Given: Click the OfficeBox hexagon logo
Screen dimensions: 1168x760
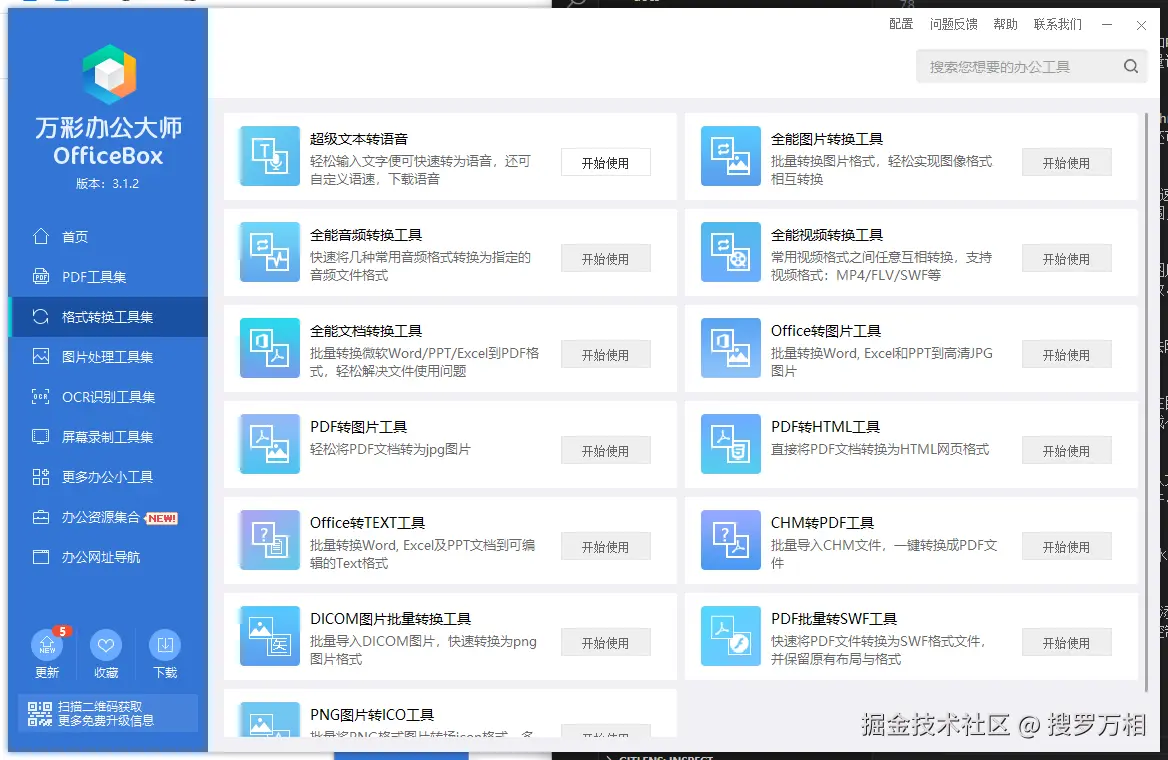Looking at the screenshot, I should (x=109, y=74).
